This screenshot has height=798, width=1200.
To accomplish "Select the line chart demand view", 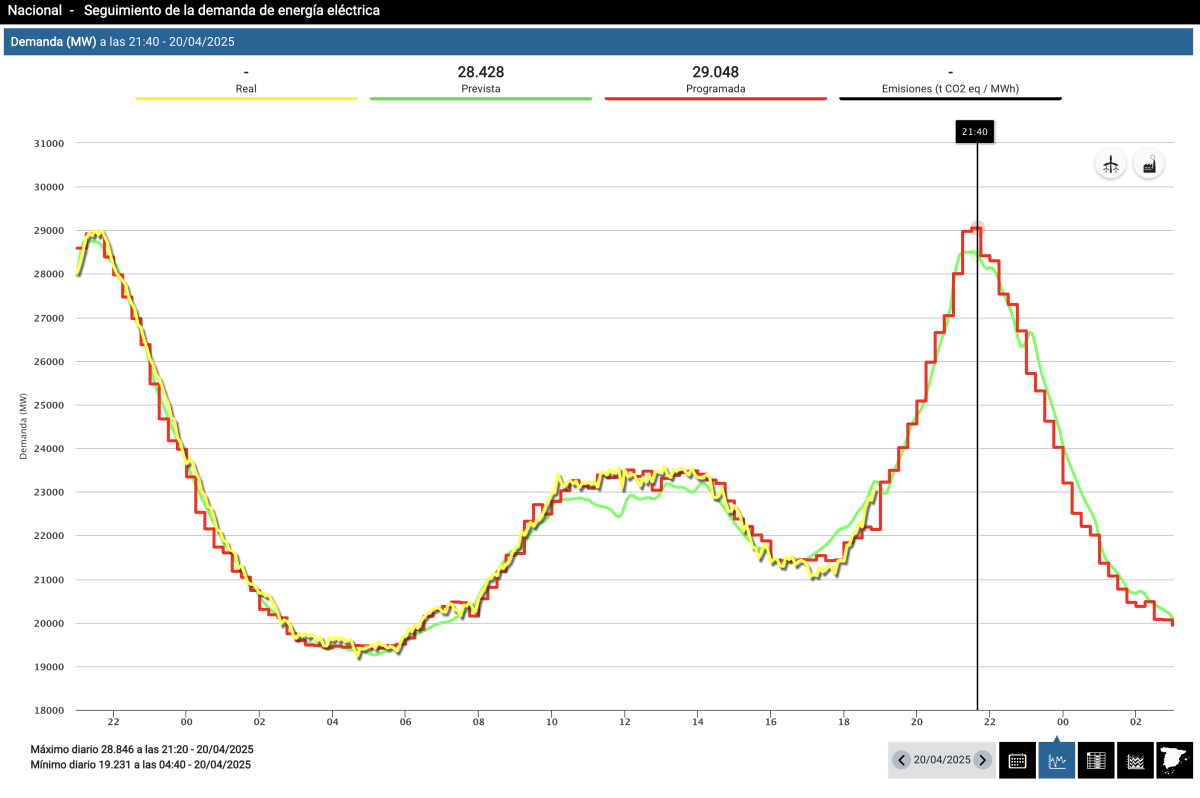I will point(1056,760).
